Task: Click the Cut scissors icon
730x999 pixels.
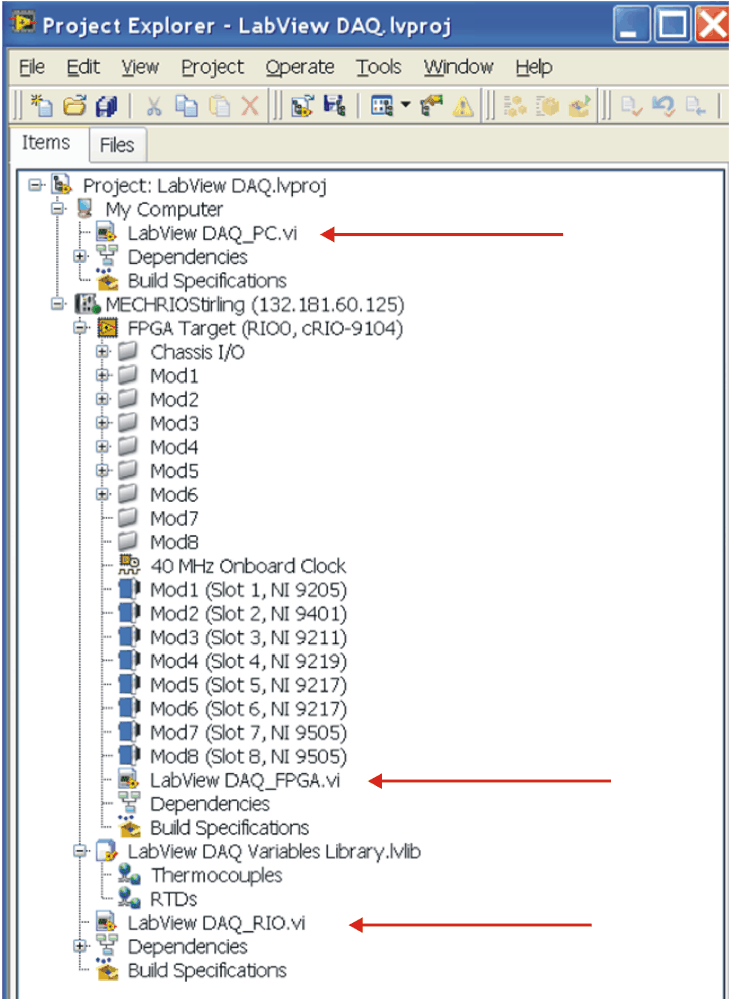Action: coord(153,105)
